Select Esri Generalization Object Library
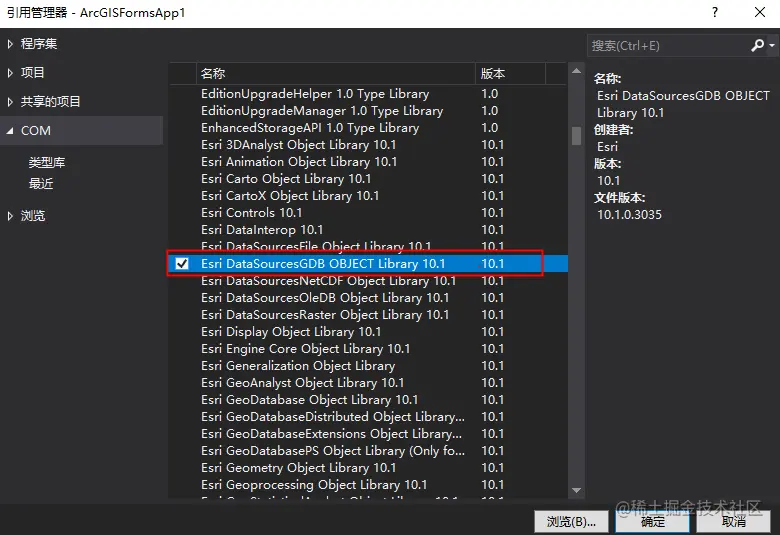The width and height of the screenshot is (780, 535). point(368,366)
